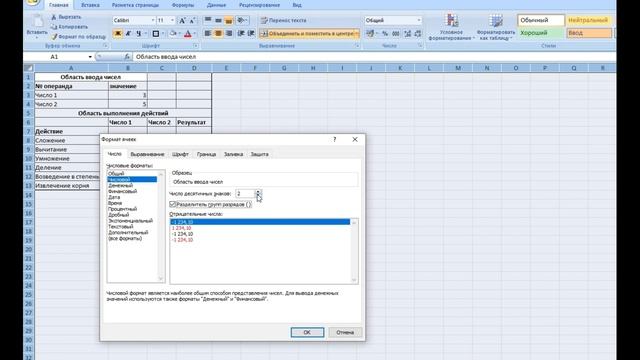Viewport: 640px width, 360px height.
Task: Click the Comma Style (000) icon
Action: pyautogui.click(x=396, y=33)
